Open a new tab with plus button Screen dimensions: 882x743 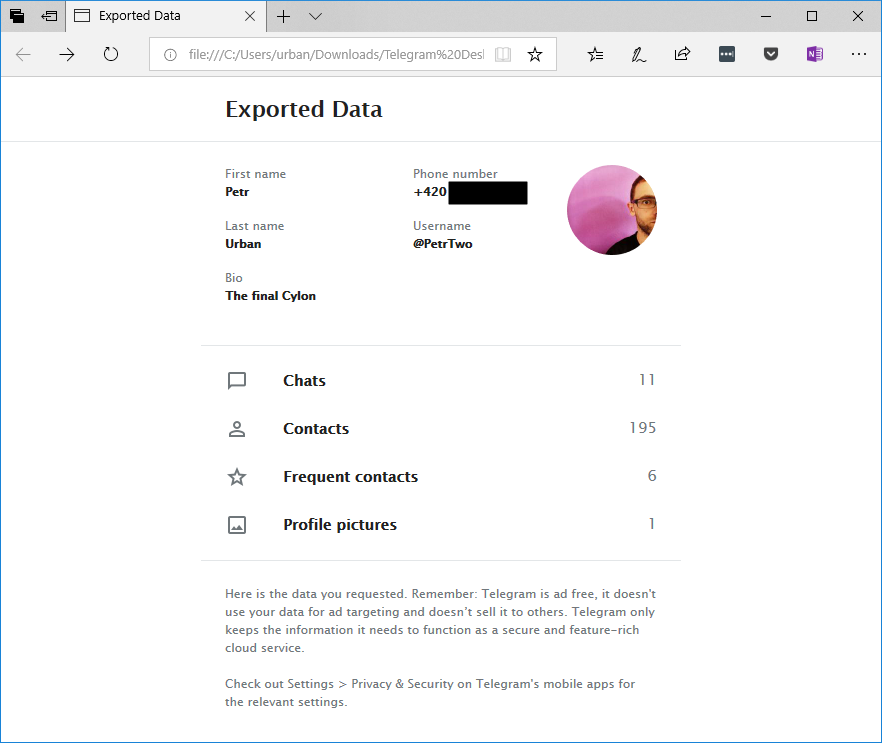[284, 16]
